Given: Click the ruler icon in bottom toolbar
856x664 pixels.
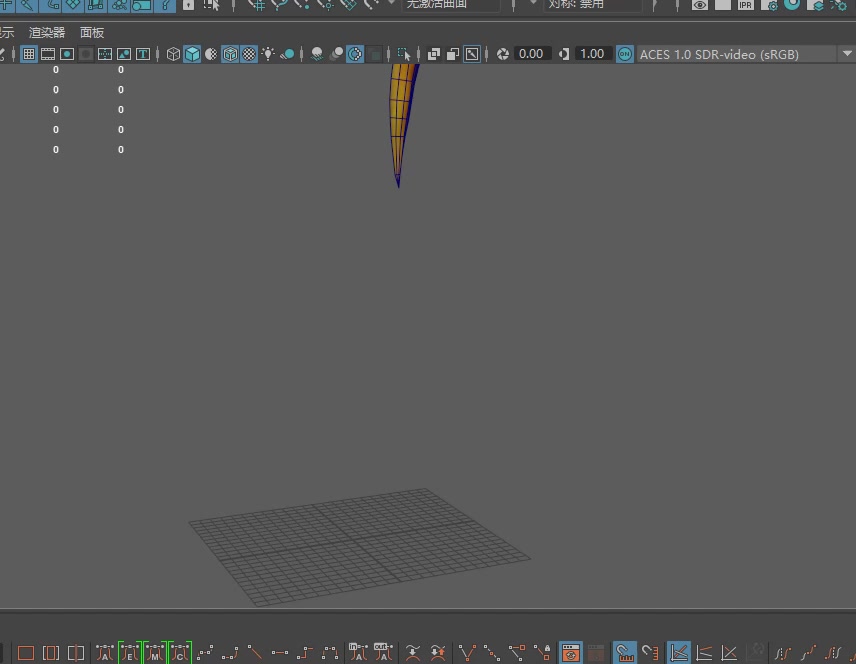Looking at the screenshot, I should click(625, 653).
